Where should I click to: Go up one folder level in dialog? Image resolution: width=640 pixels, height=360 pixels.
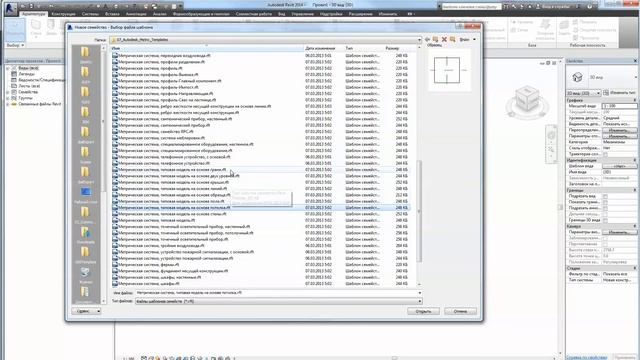click(x=436, y=40)
